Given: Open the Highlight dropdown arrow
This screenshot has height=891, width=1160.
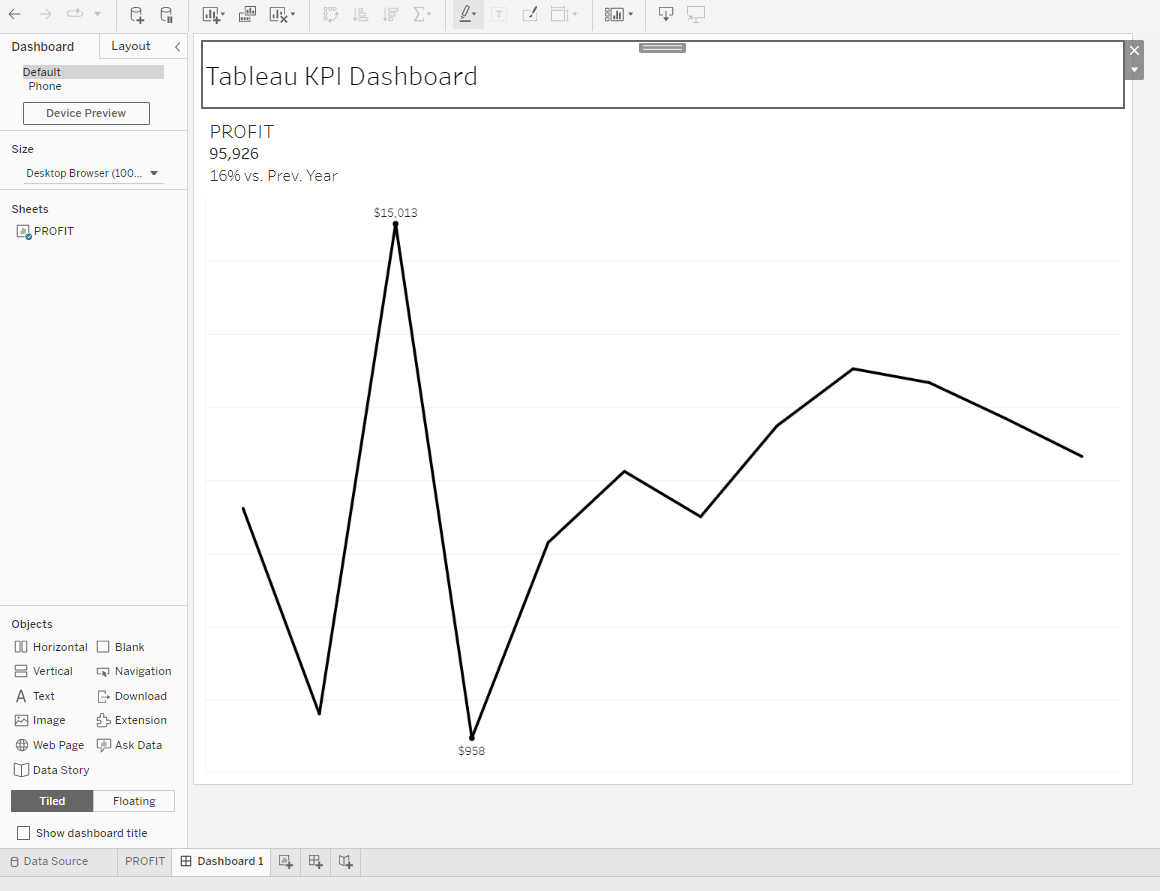Looking at the screenshot, I should click(x=474, y=14).
